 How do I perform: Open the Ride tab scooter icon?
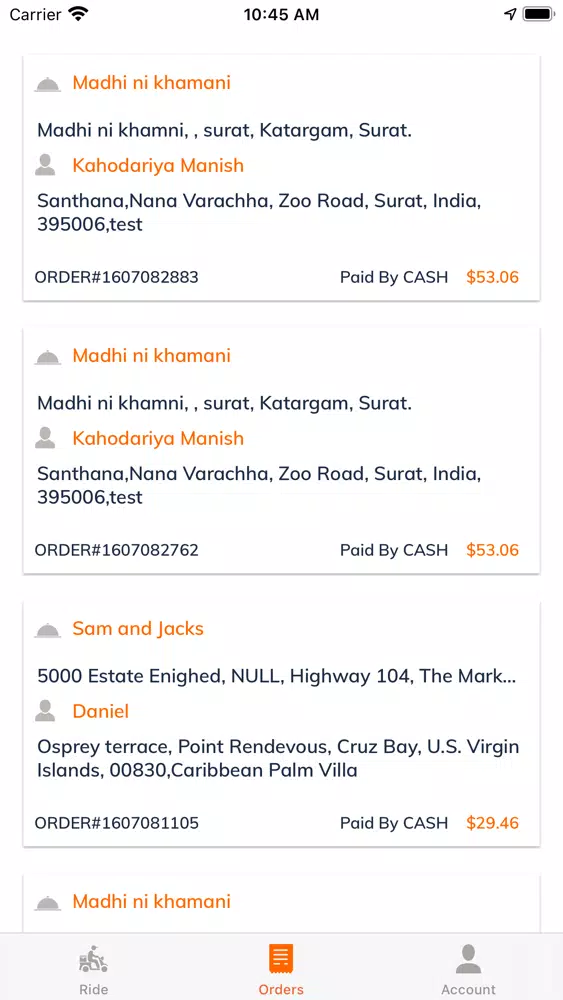pyautogui.click(x=93, y=959)
